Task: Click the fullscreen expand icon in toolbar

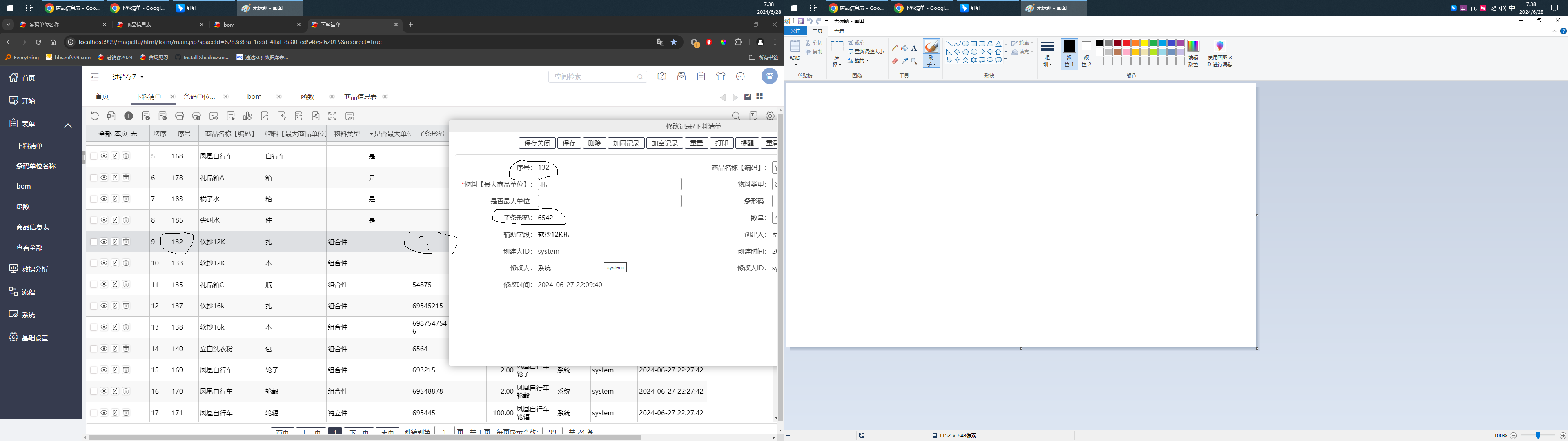Action: pos(332,116)
